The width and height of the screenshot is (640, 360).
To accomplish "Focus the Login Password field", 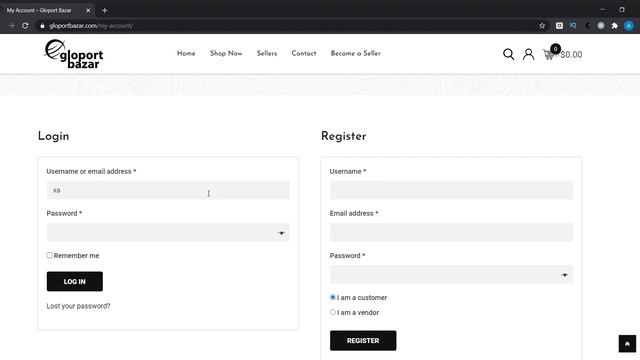I will click(x=168, y=232).
